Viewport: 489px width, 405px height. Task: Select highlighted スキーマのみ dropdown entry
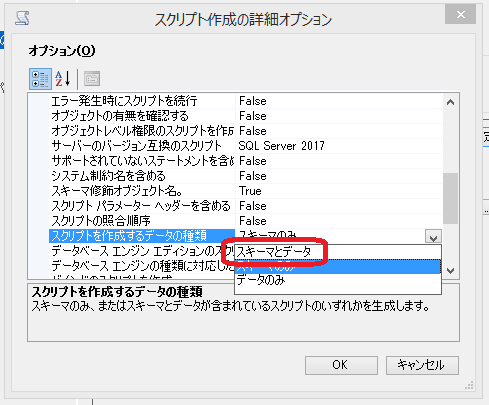(338, 267)
